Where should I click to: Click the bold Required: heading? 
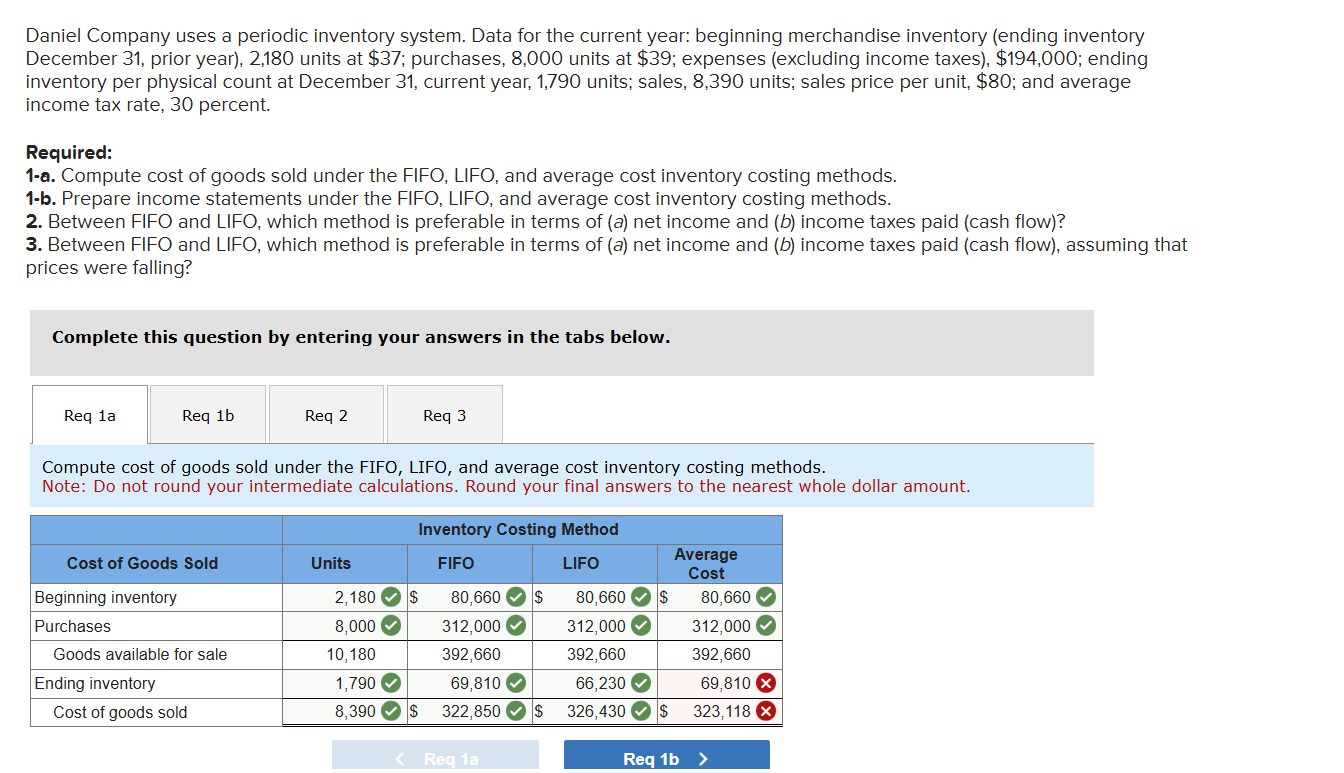69,153
